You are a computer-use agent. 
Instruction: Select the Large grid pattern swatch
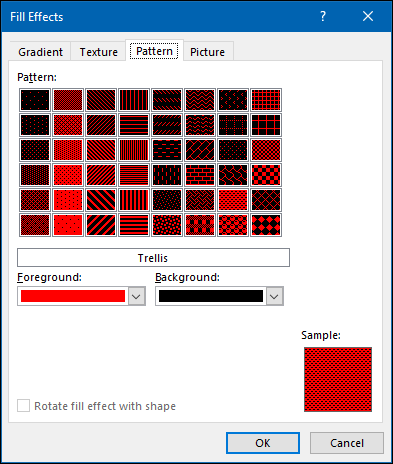[x=266, y=125]
